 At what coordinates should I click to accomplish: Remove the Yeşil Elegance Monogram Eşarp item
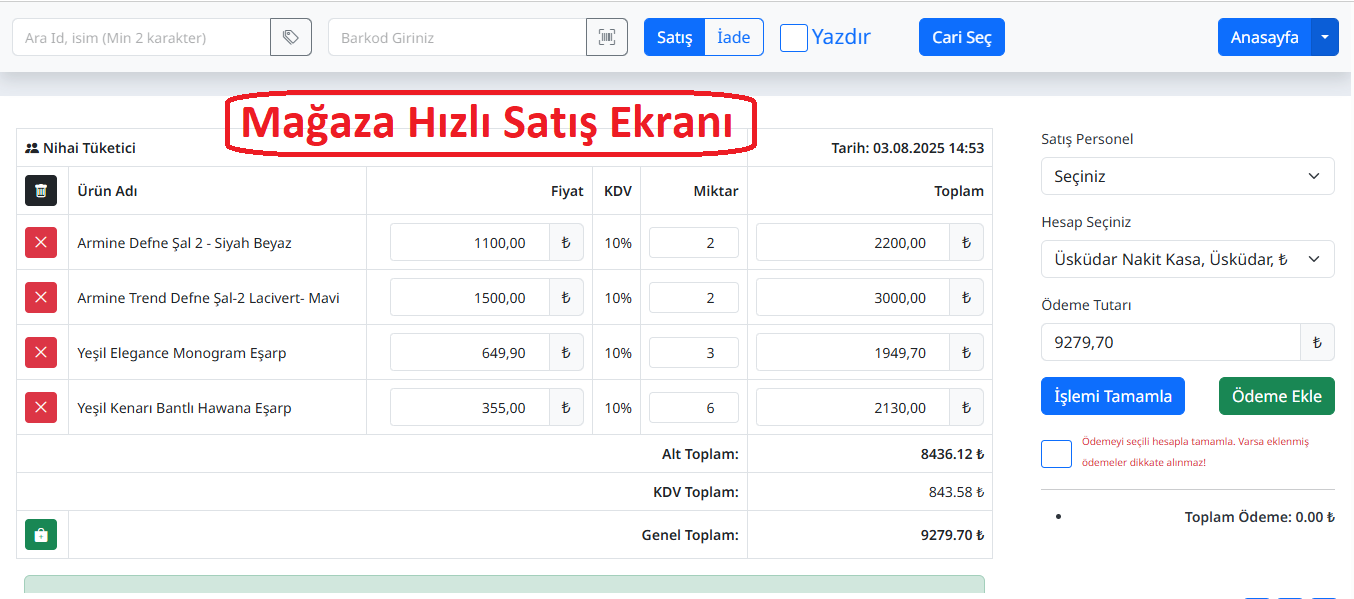coord(41,352)
